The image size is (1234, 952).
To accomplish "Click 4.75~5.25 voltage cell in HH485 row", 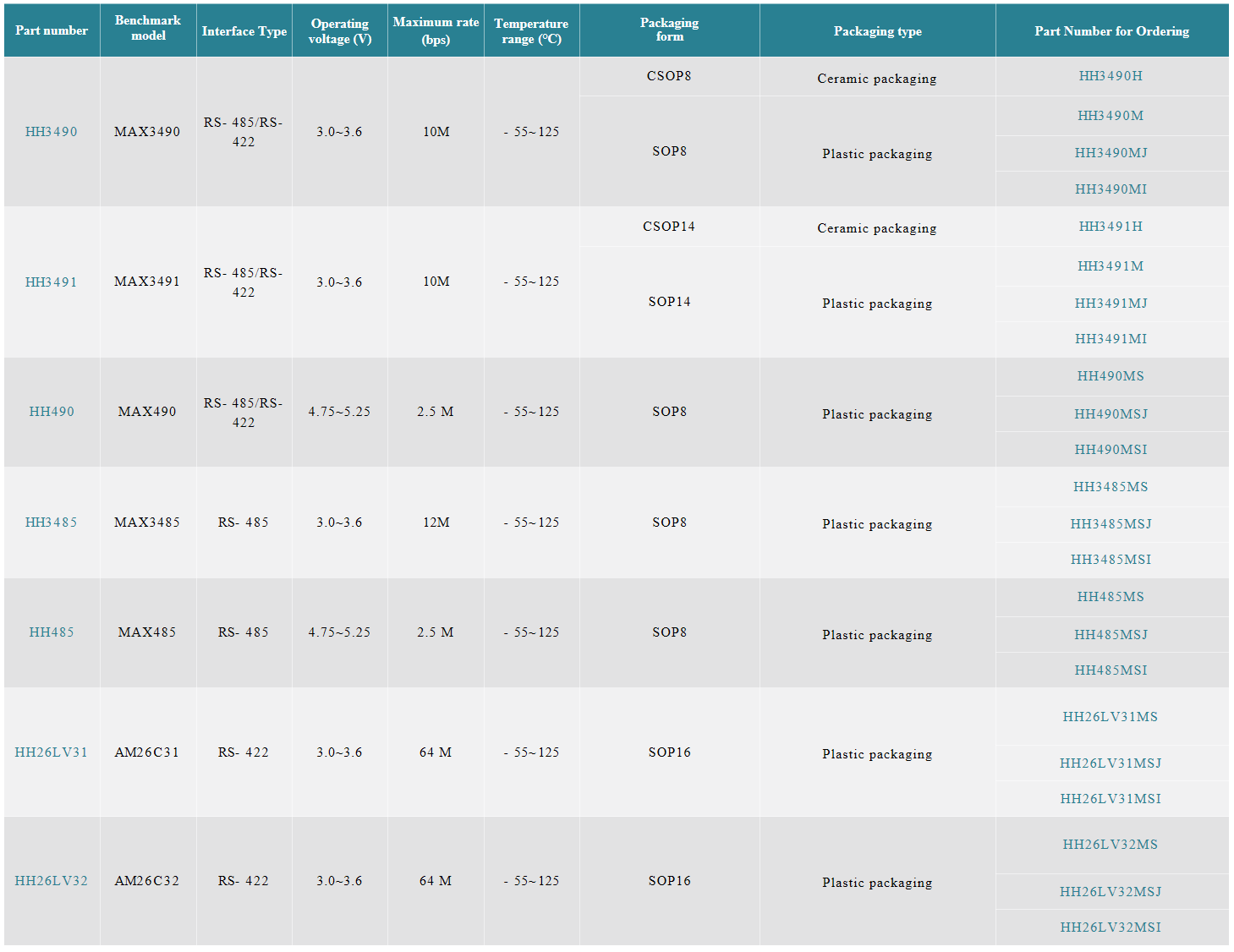I will coord(339,632).
